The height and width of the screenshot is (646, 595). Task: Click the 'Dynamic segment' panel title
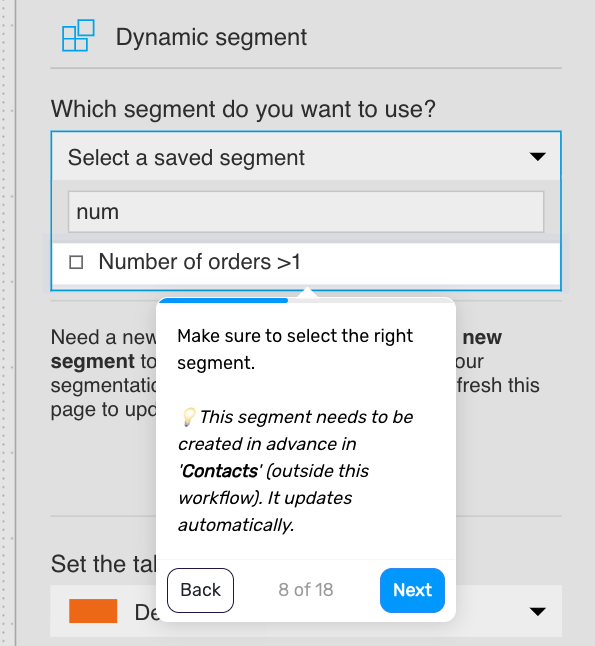[x=211, y=37]
